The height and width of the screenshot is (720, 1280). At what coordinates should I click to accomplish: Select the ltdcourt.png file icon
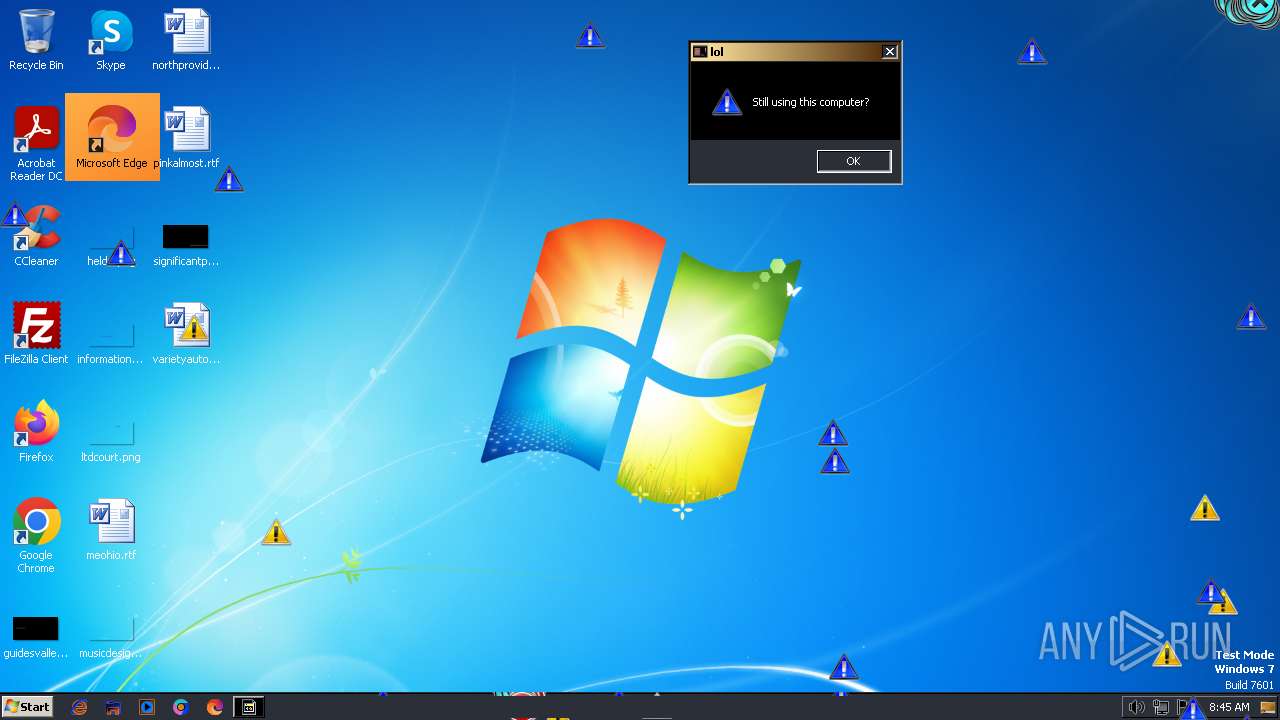tap(111, 441)
